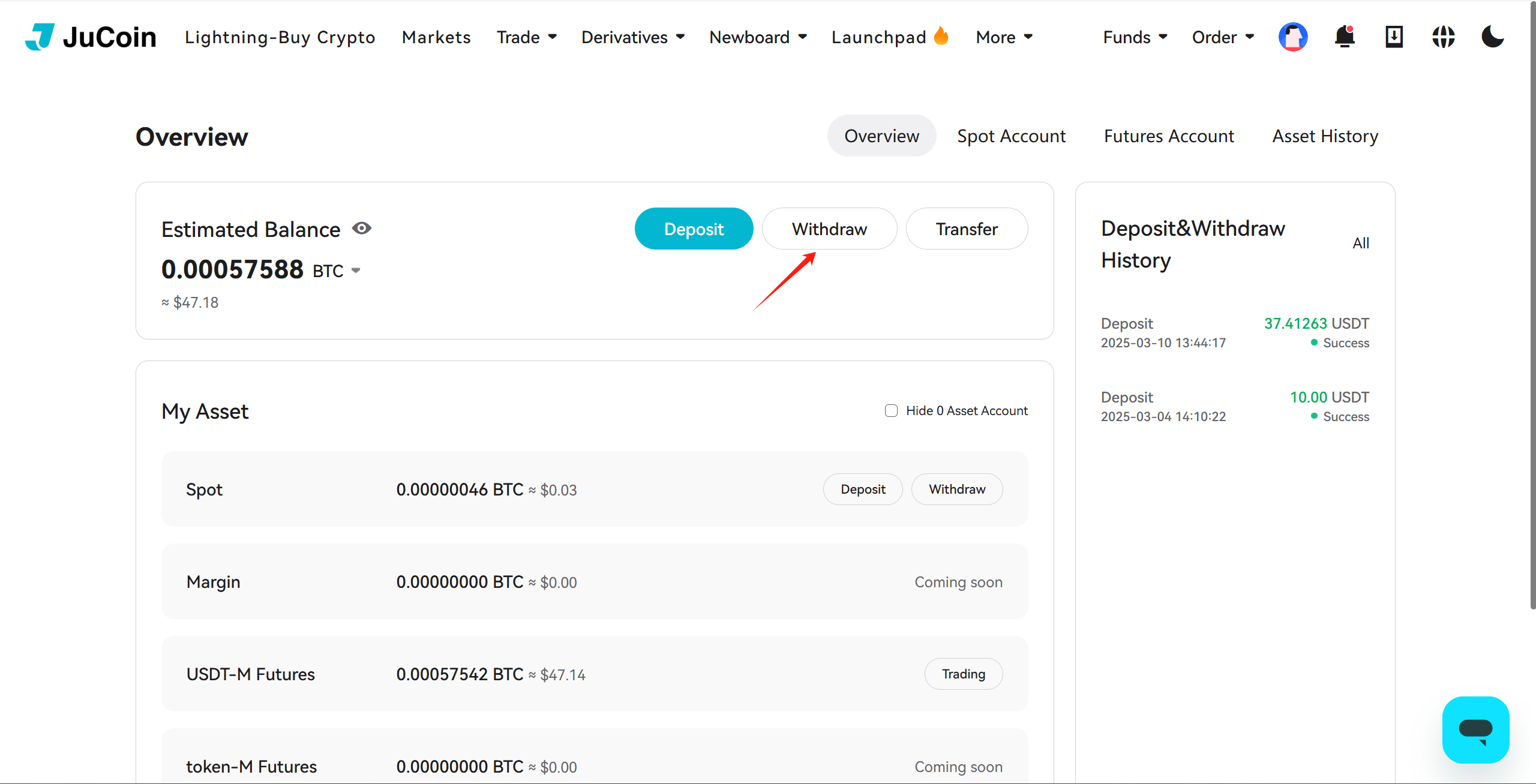Expand the Newboard dropdown menu
This screenshot has height=784, width=1536.
(758, 37)
